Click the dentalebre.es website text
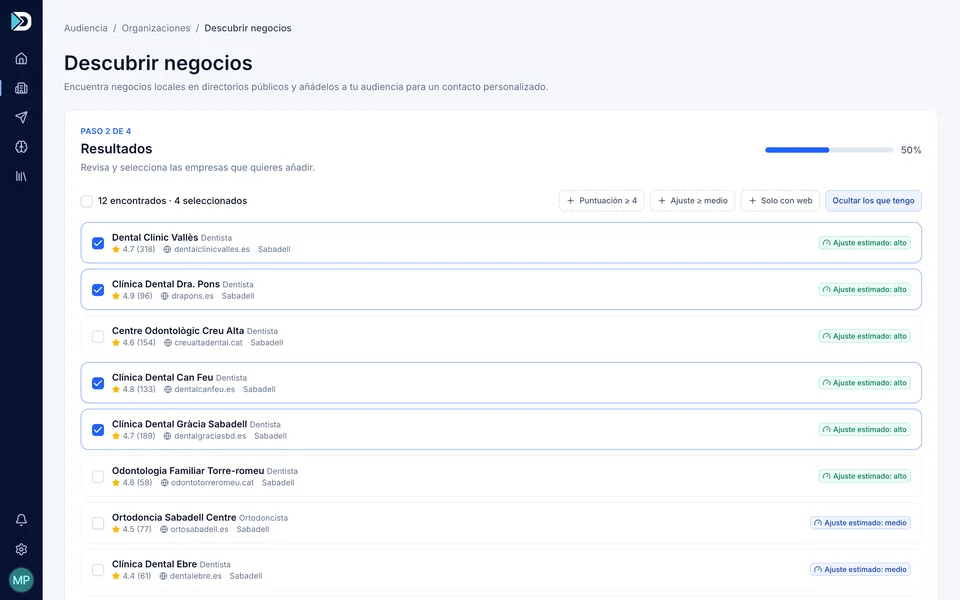Viewport: 960px width, 600px height. click(x=196, y=576)
